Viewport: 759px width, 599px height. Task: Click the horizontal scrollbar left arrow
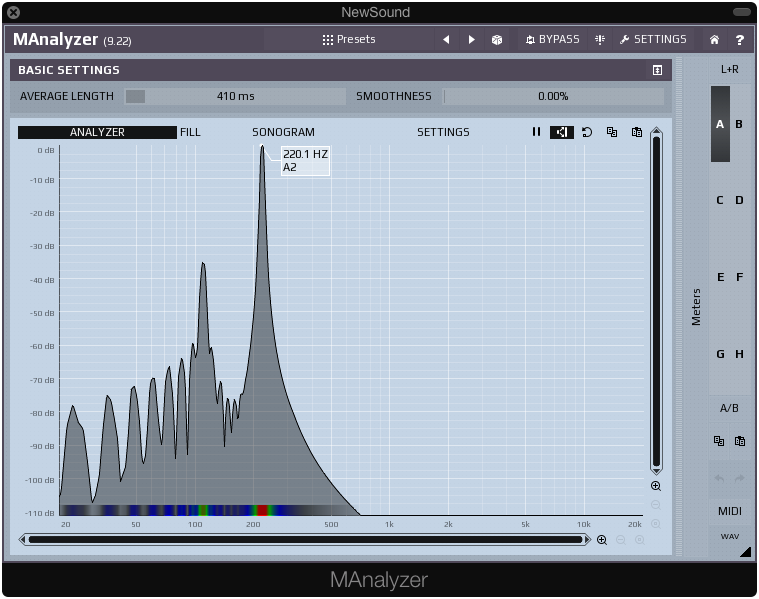point(22,539)
